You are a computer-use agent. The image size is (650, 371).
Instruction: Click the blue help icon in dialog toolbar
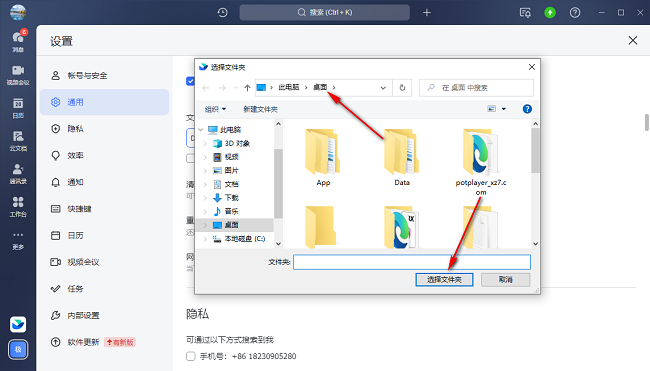(527, 109)
